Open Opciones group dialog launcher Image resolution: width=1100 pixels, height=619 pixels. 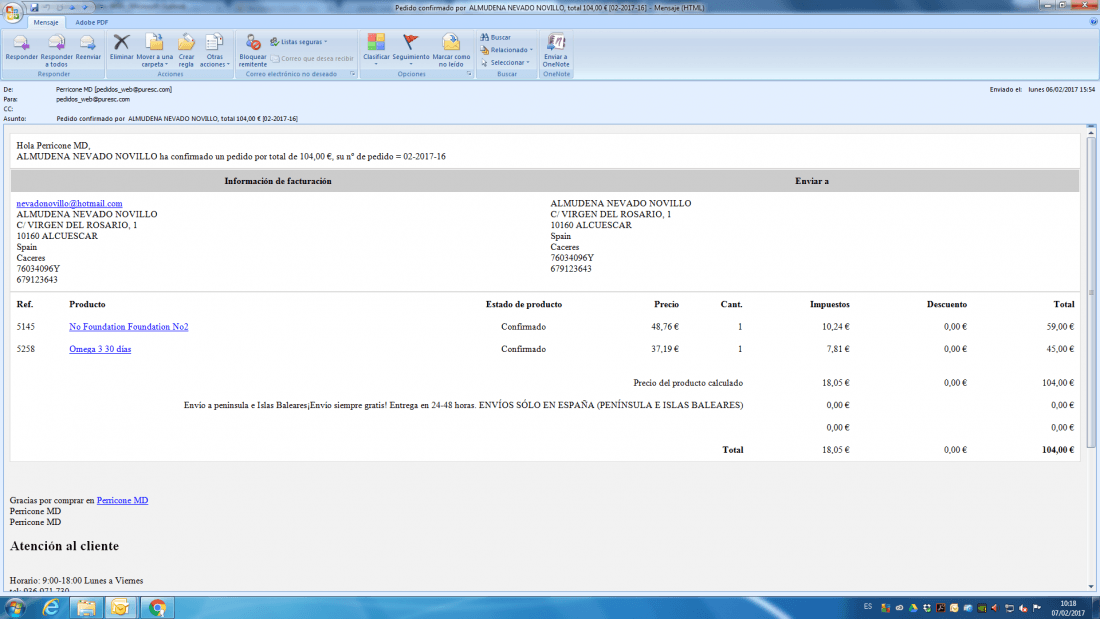[469, 74]
